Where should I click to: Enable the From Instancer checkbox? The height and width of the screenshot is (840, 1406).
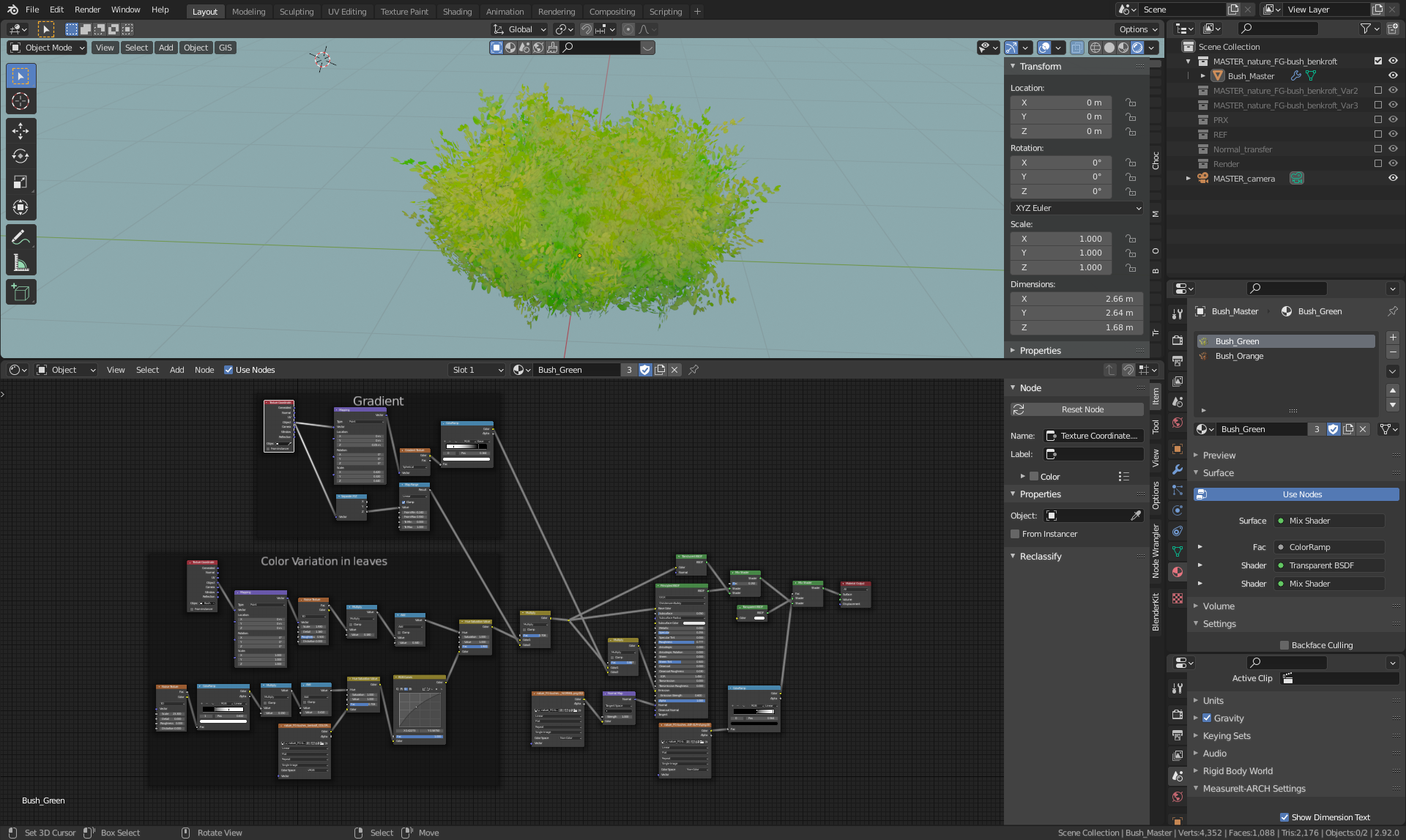click(x=1015, y=534)
